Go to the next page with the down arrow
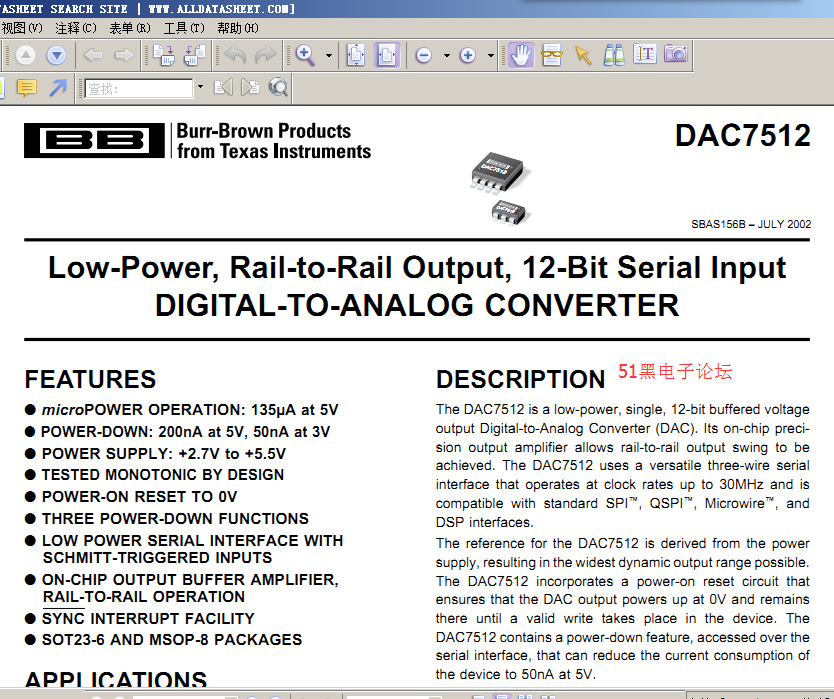The height and width of the screenshot is (699, 834). pos(56,55)
